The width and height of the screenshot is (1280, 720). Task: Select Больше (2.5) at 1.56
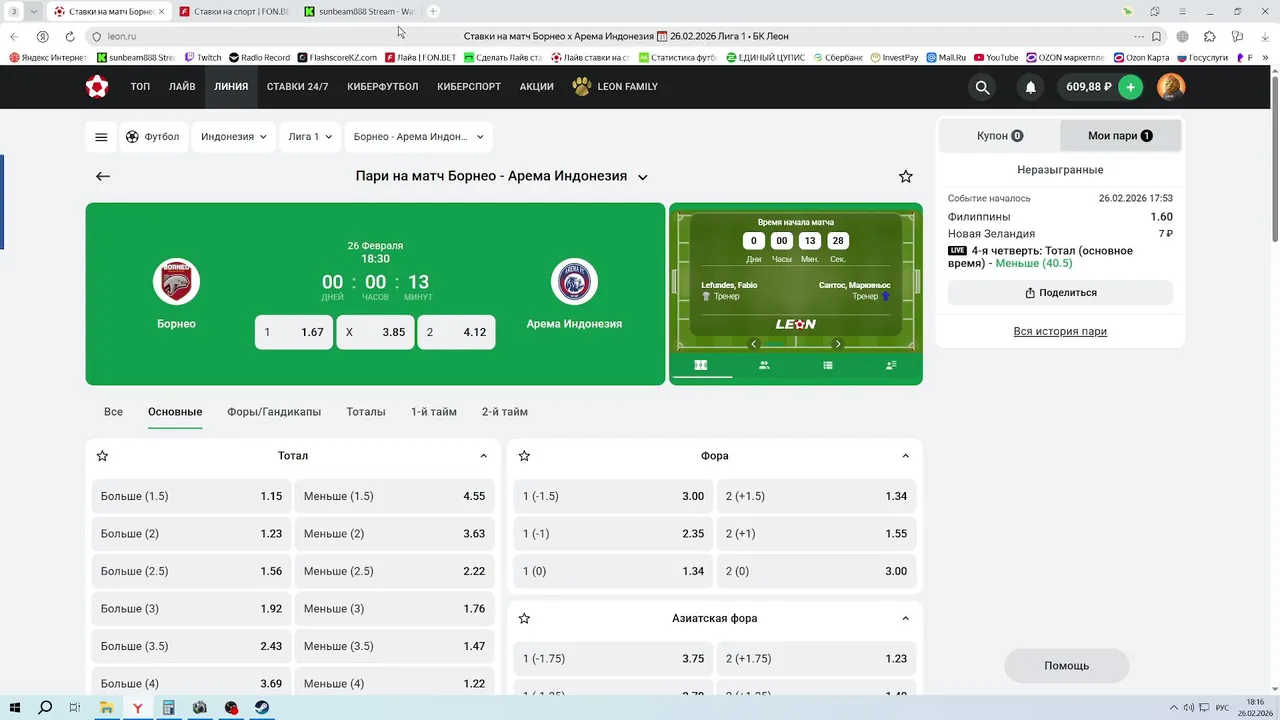click(191, 571)
